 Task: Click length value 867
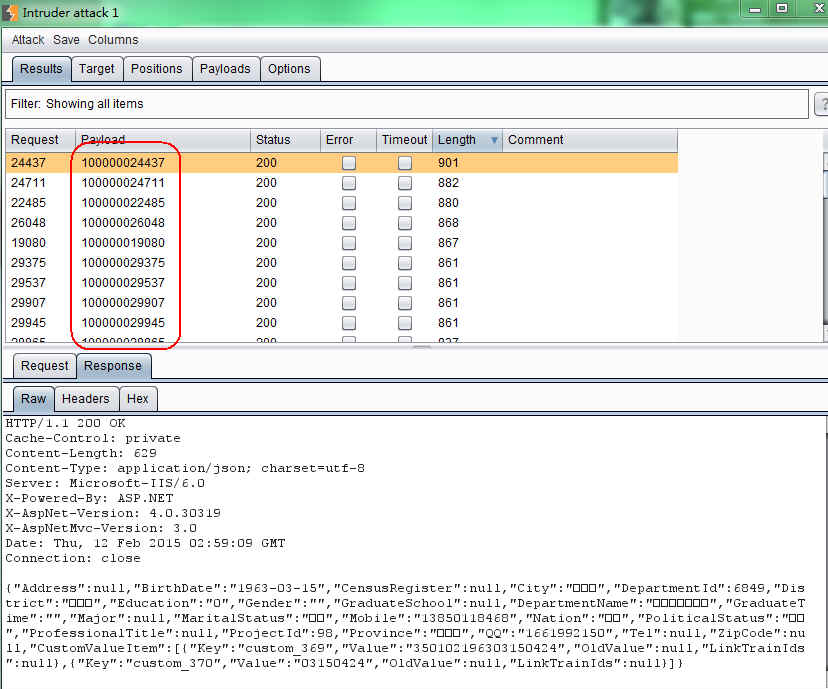[x=448, y=243]
